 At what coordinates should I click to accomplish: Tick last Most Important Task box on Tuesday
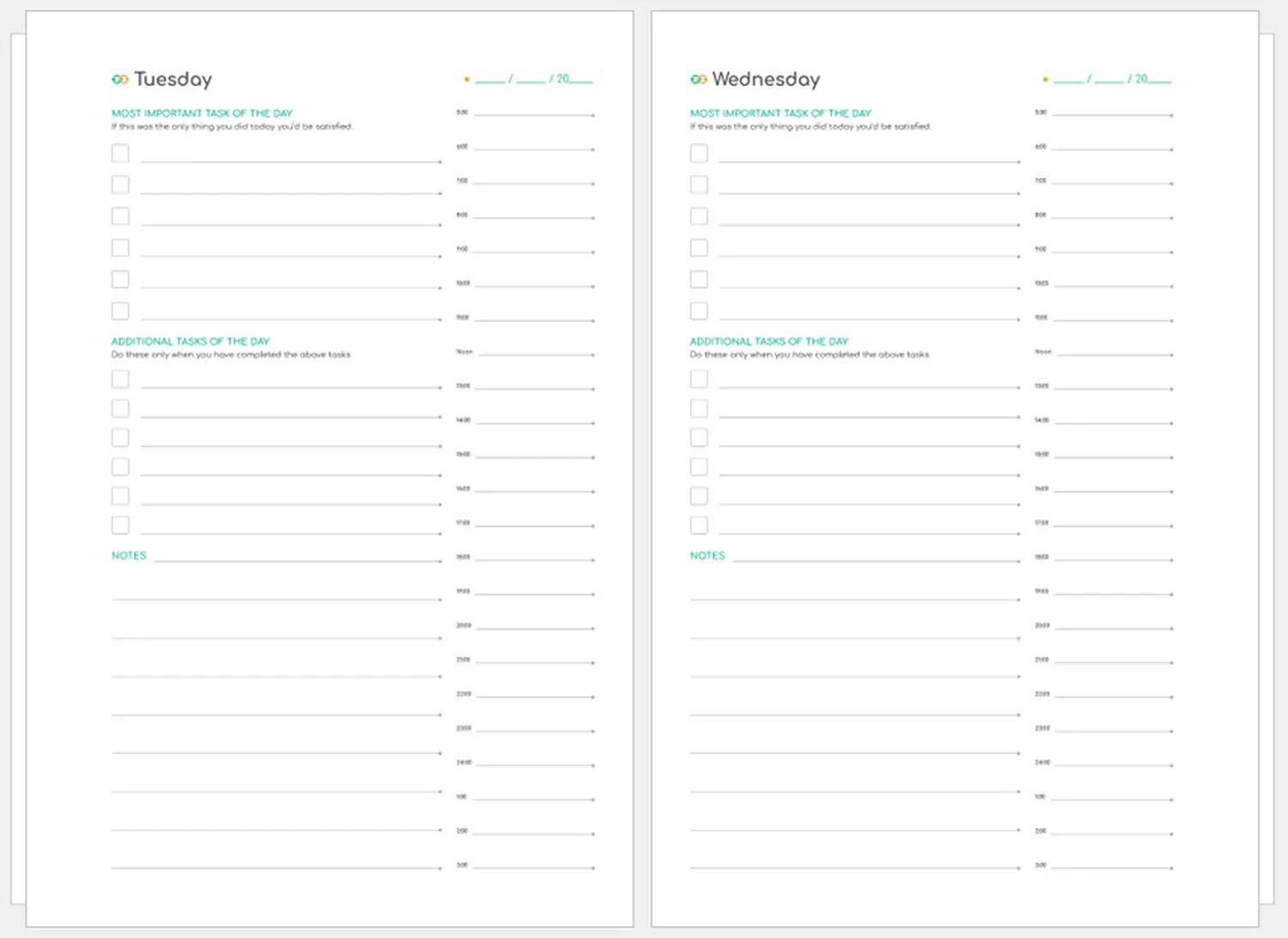click(x=120, y=311)
